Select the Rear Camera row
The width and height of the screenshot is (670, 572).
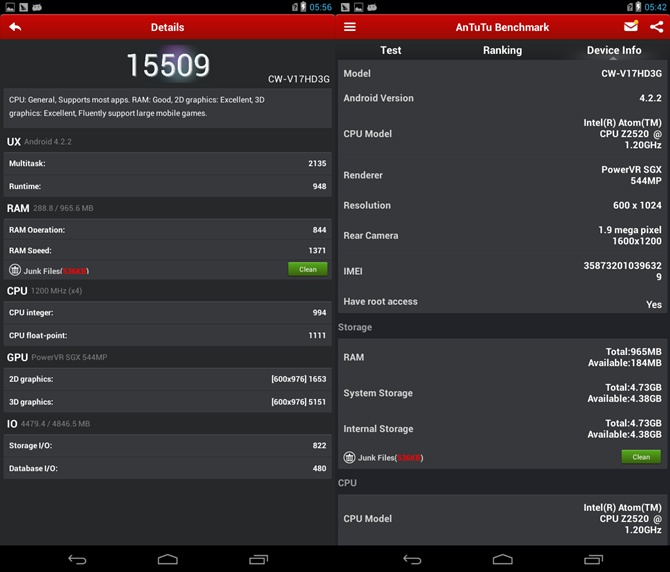[x=502, y=235]
